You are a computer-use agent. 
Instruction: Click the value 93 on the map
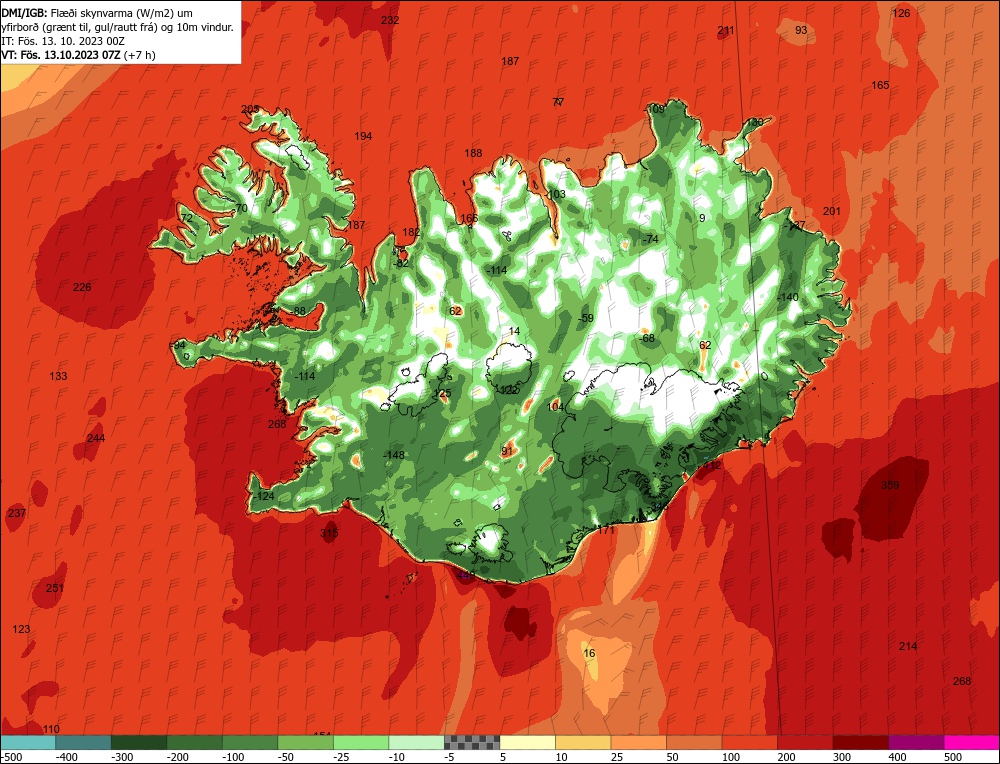pos(801,30)
